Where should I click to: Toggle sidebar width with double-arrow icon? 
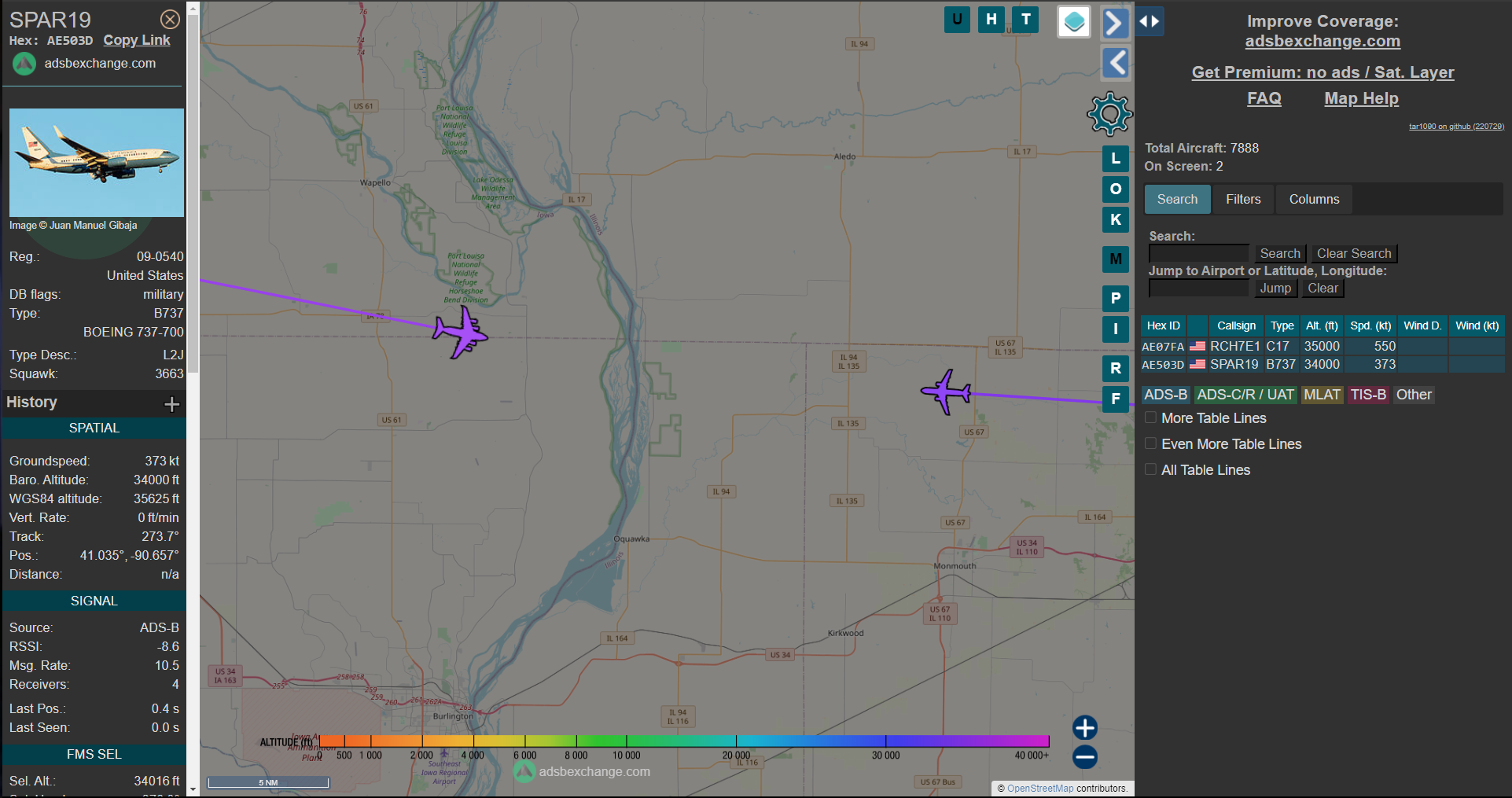(x=1150, y=21)
